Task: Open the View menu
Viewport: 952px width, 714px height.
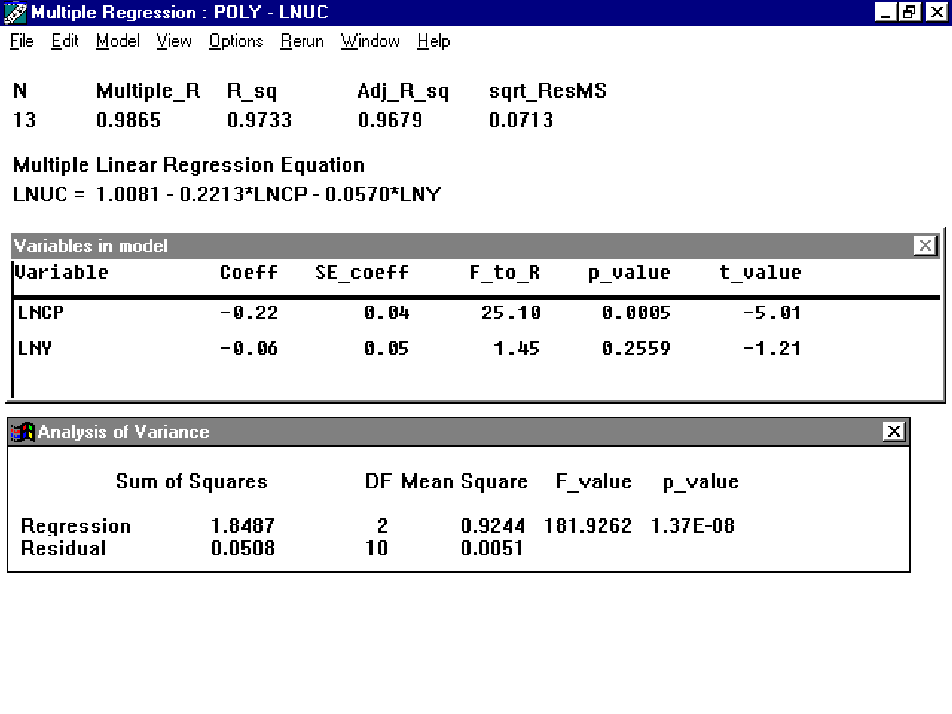Action: point(174,41)
